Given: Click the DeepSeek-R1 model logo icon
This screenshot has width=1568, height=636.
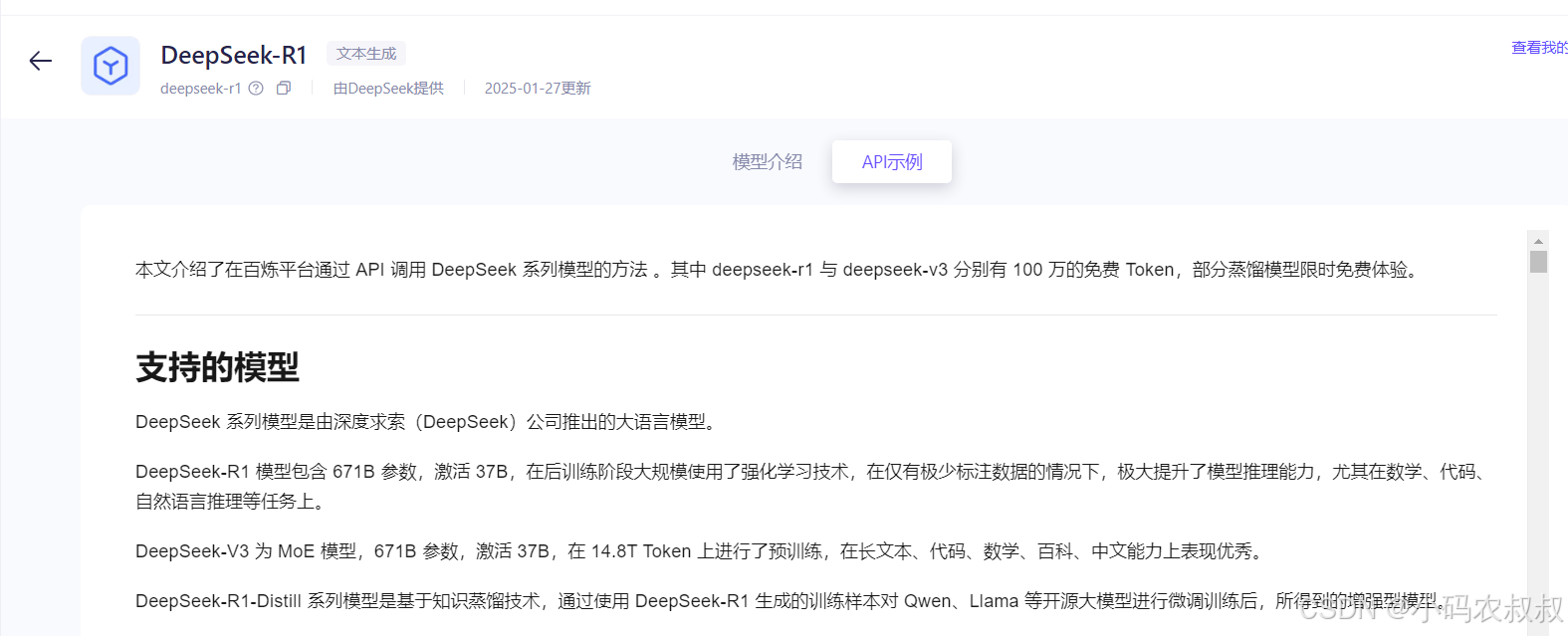Looking at the screenshot, I should click(111, 66).
